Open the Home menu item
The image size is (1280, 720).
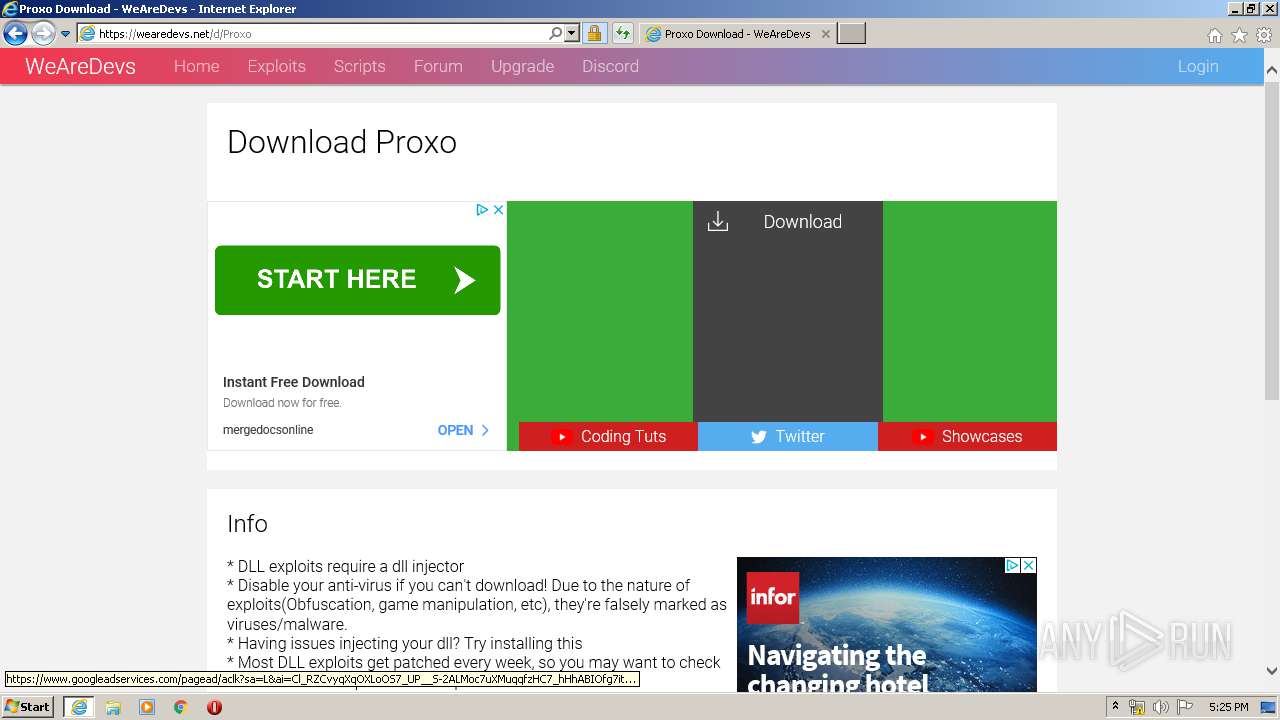(196, 66)
